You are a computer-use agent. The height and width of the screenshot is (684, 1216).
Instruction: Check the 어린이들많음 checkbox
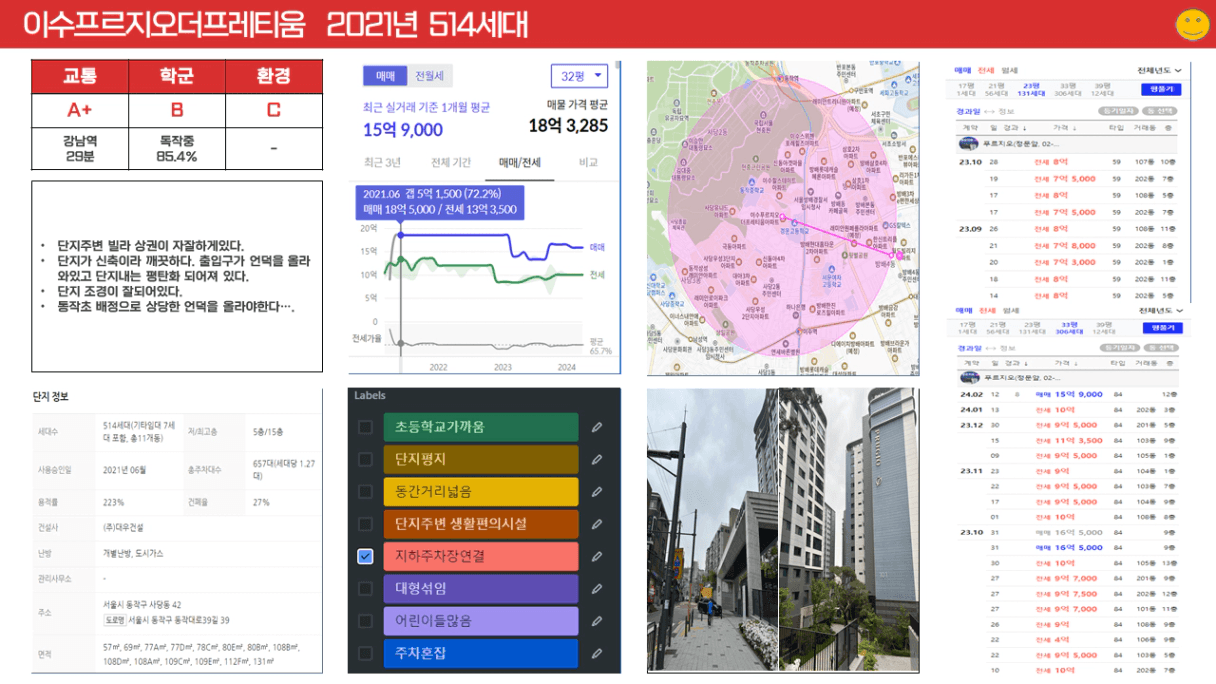tap(365, 621)
